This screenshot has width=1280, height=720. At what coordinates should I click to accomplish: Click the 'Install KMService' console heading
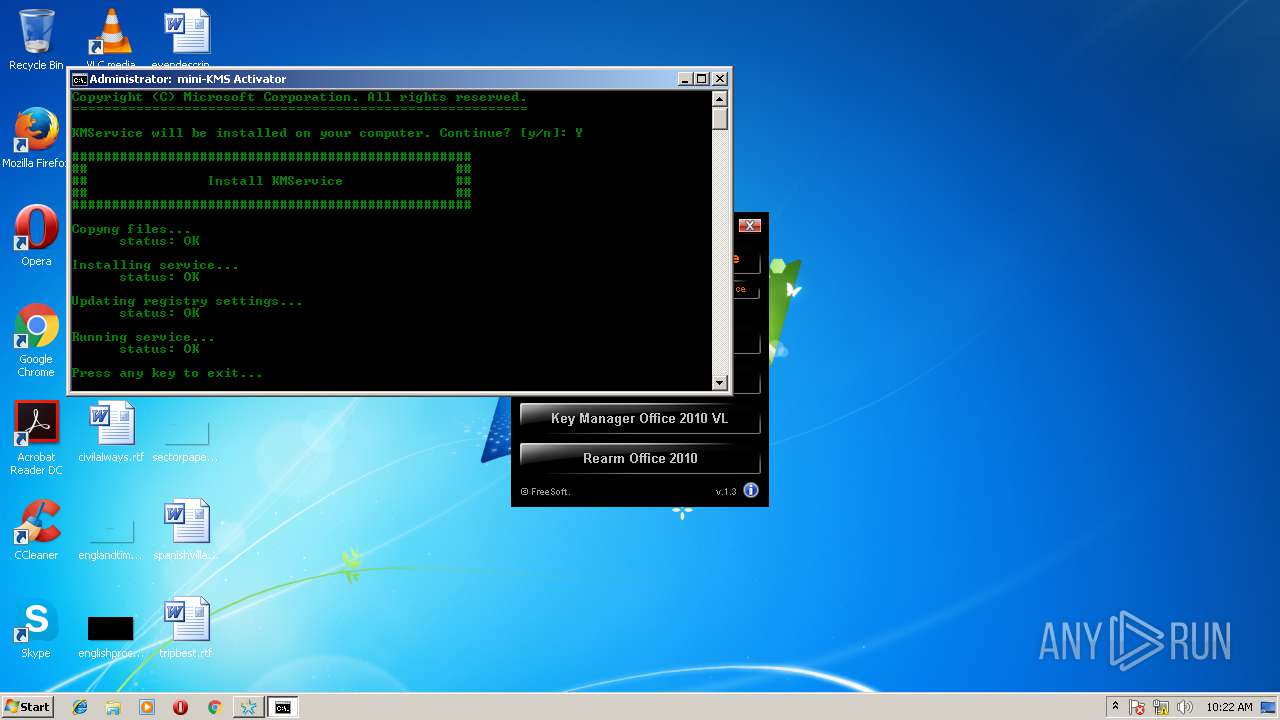[275, 181]
